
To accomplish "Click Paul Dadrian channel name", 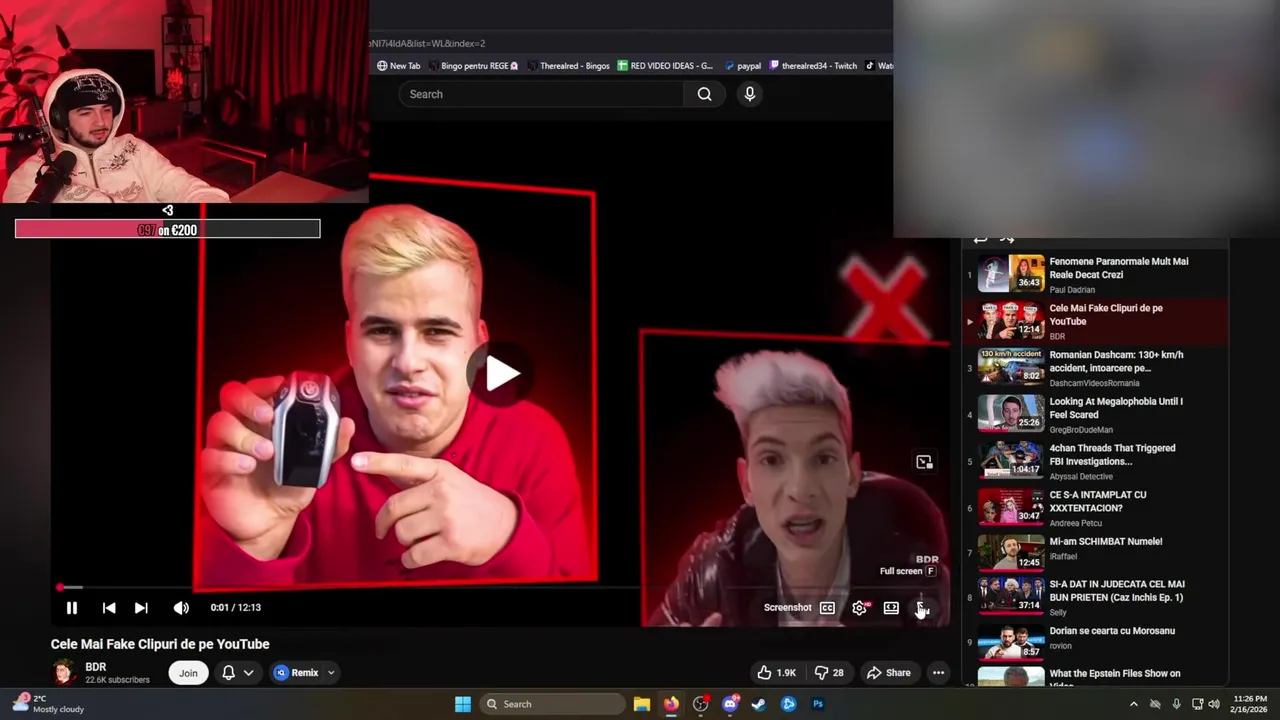I will (1072, 290).
